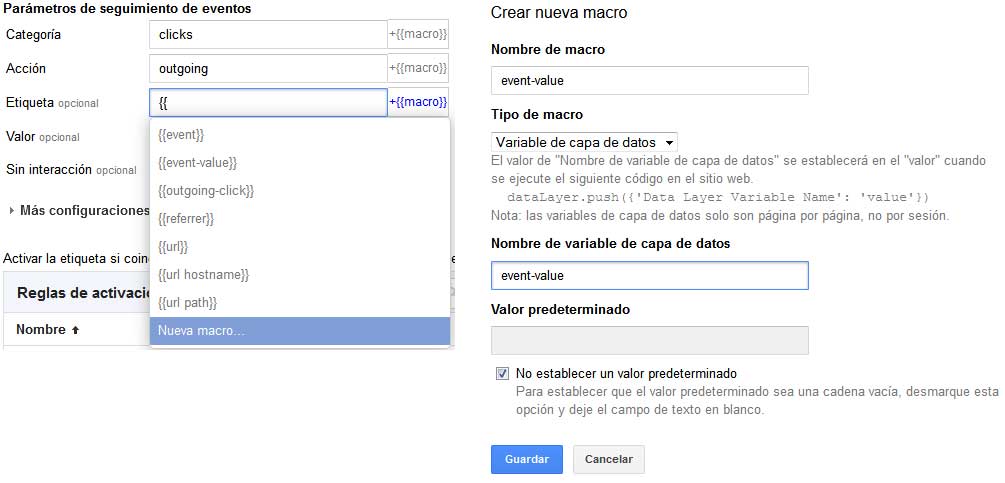Click the Nombre de macro text field
The width and height of the screenshot is (1005, 483).
(x=649, y=81)
